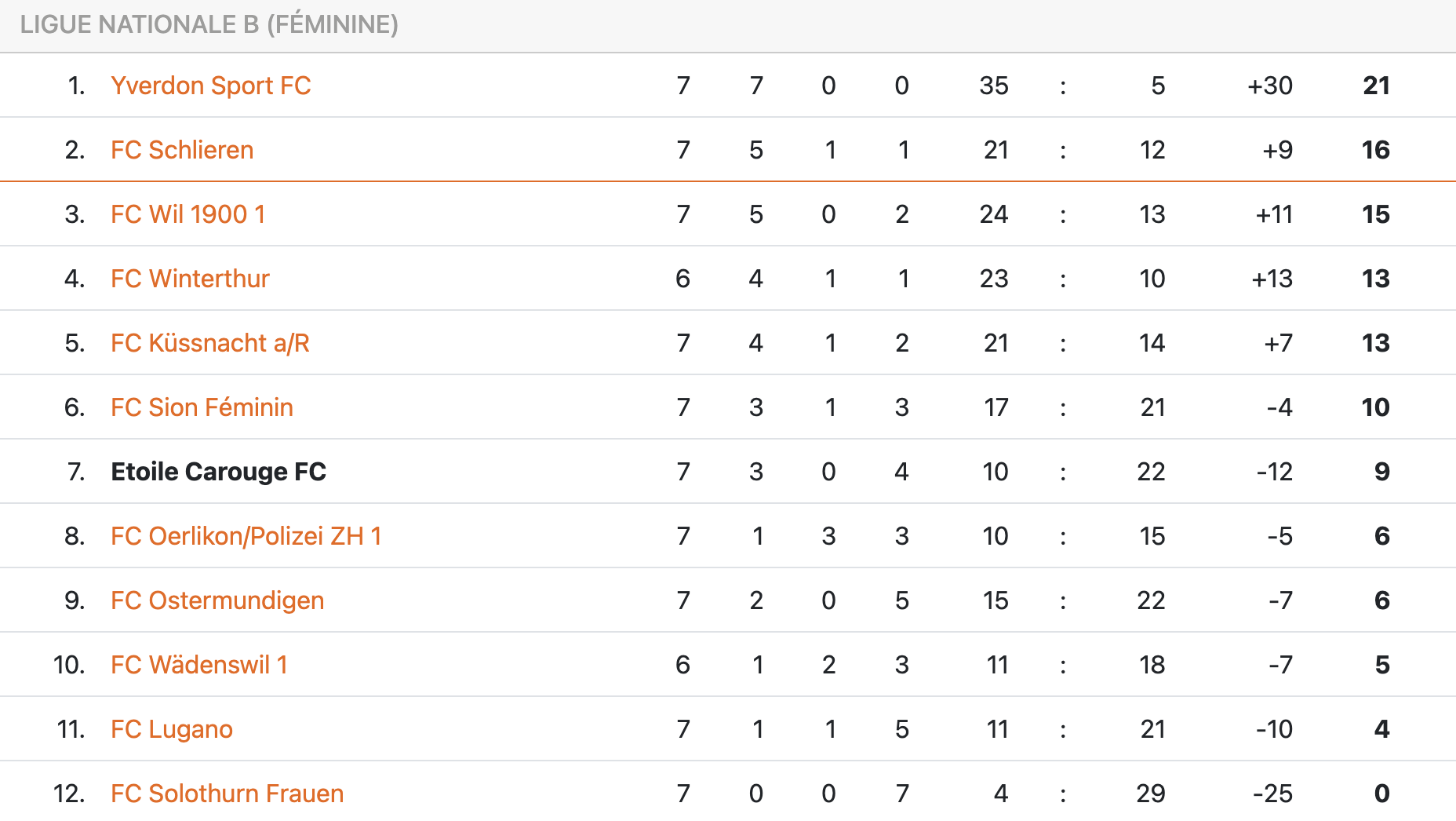Open the FC Solothurn Frauen link
The height and width of the screenshot is (821, 1456).
coord(227,794)
